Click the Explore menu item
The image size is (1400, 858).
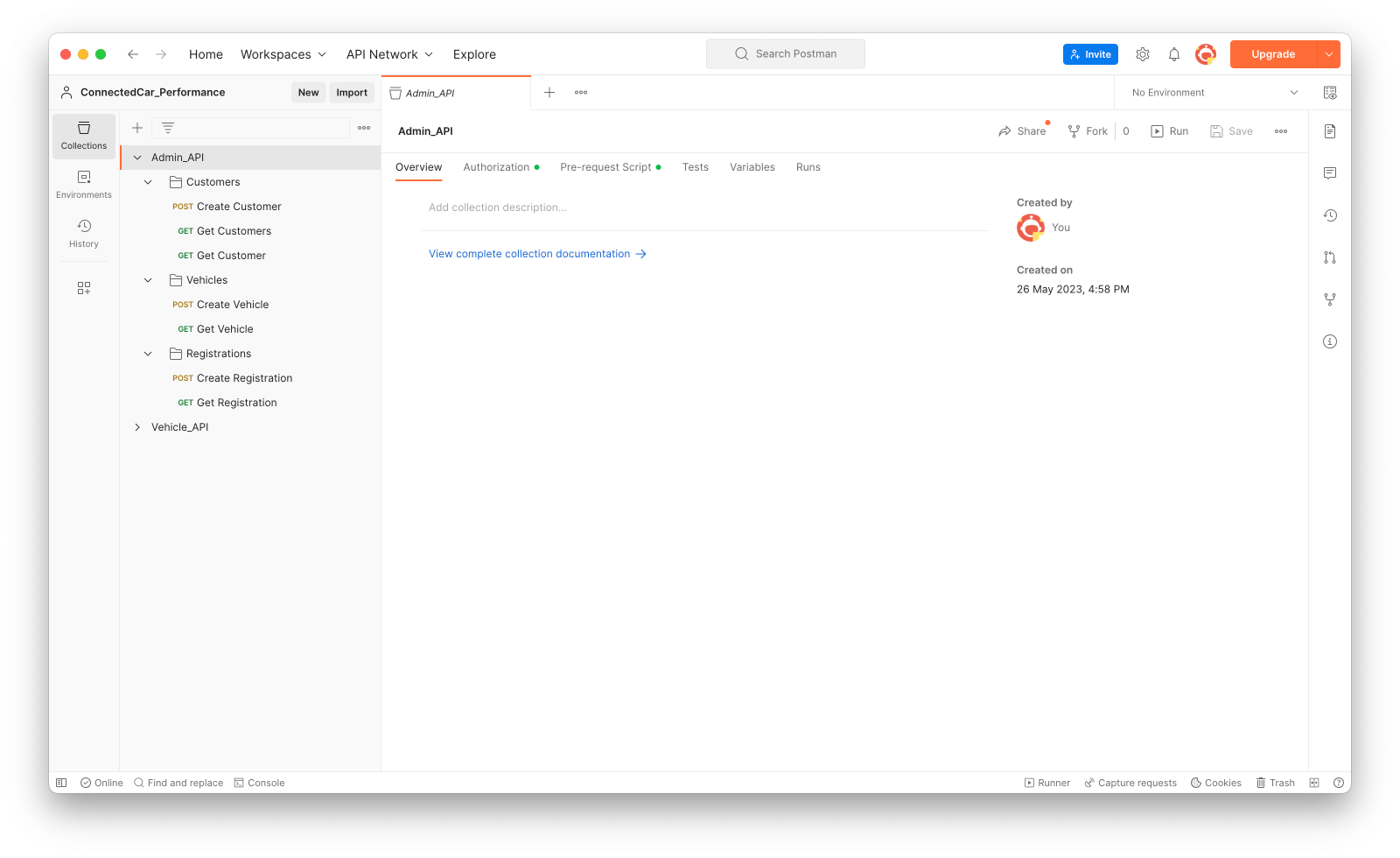pos(474,54)
